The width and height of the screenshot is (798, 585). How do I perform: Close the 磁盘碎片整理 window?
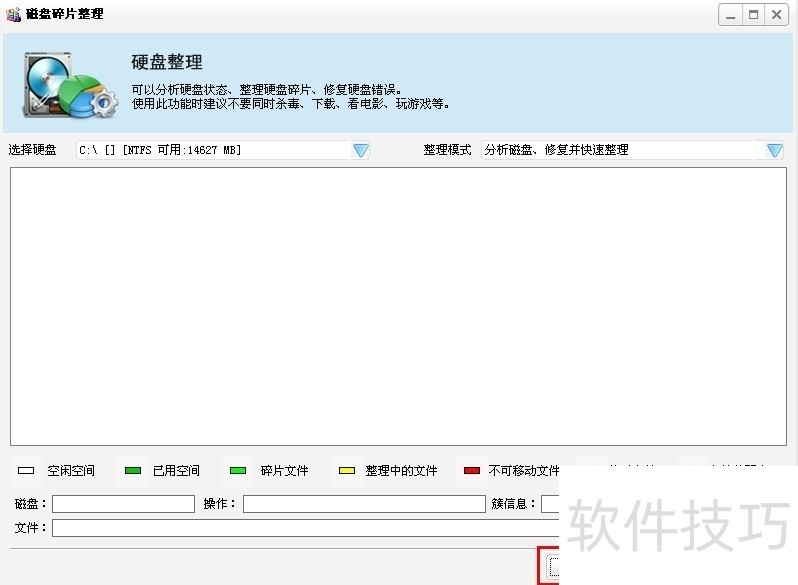[x=777, y=15]
